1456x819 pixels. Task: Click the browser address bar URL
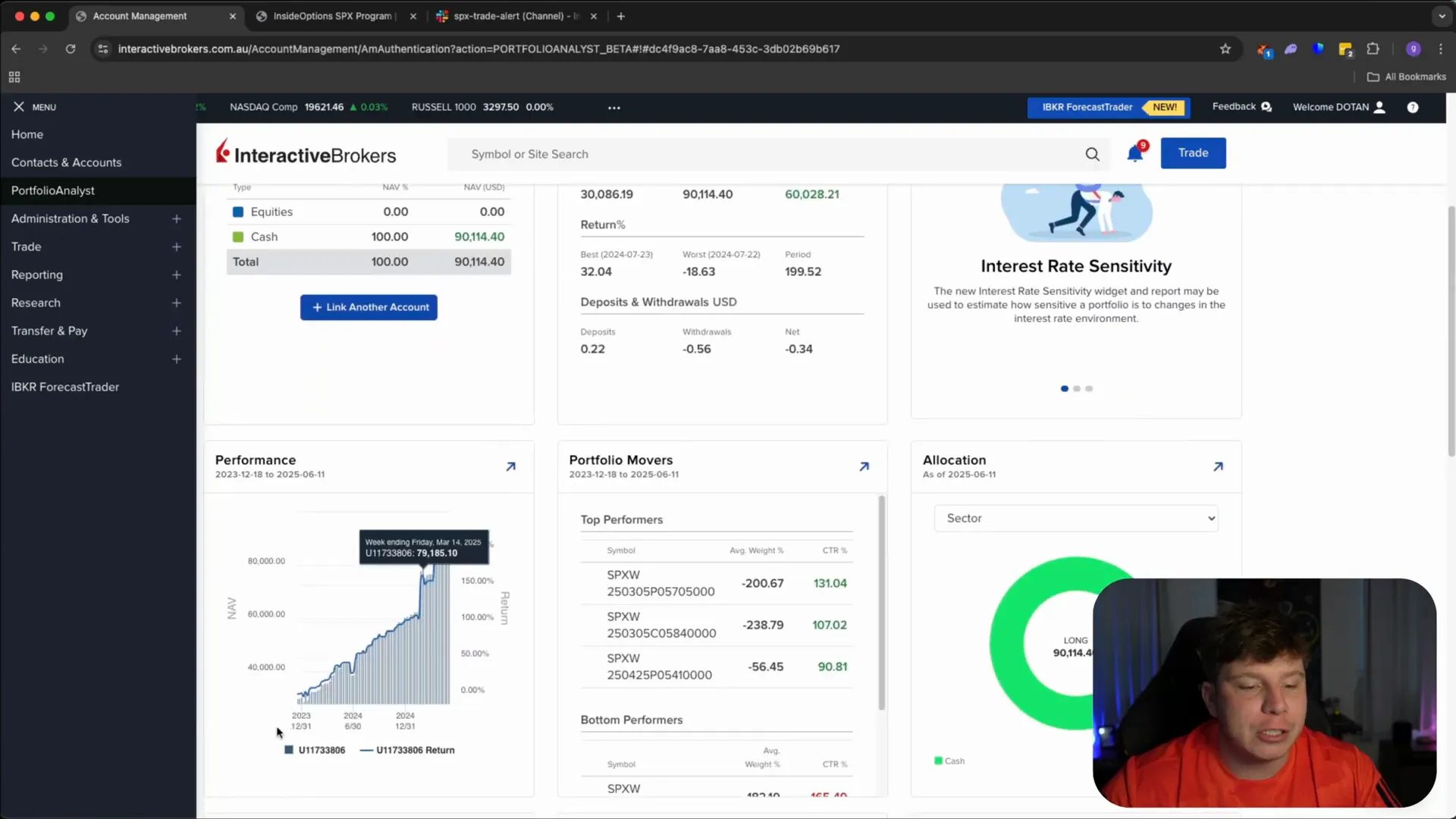pyautogui.click(x=479, y=49)
